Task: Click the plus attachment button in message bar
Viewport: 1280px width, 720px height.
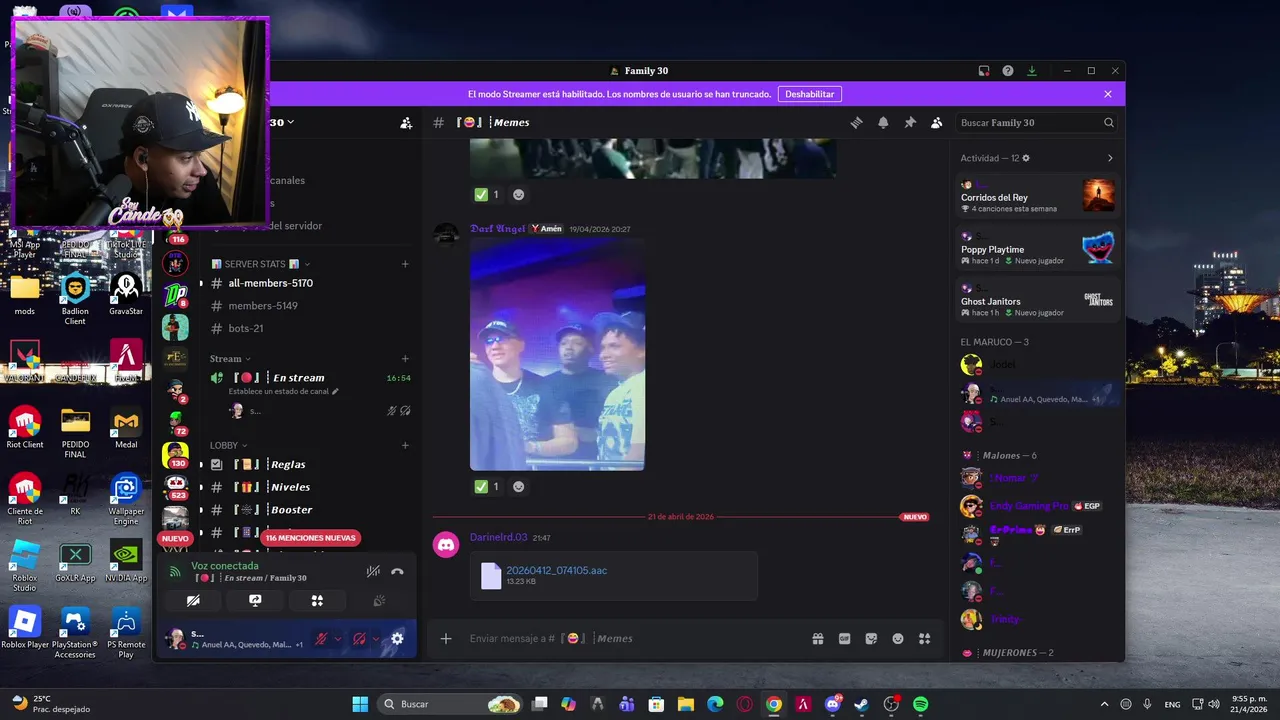Action: coord(446,639)
